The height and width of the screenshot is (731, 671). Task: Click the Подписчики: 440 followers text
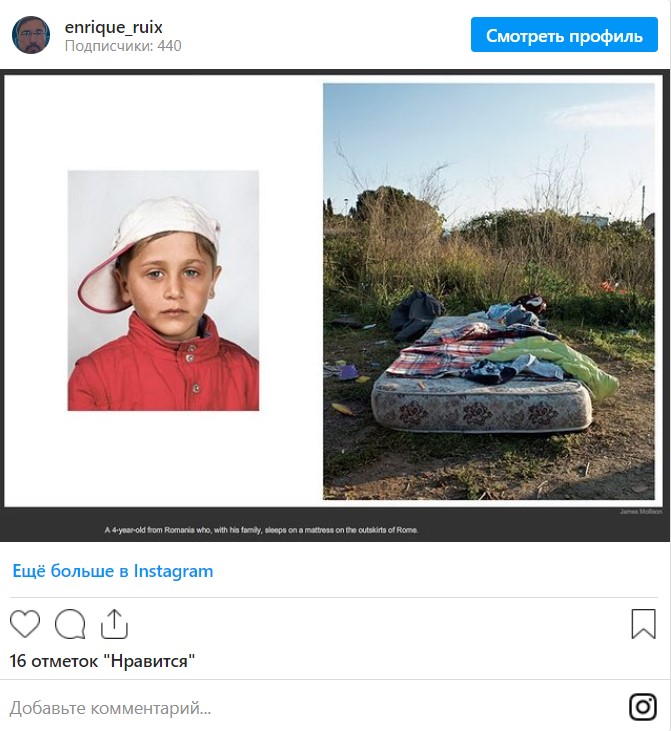click(123, 46)
